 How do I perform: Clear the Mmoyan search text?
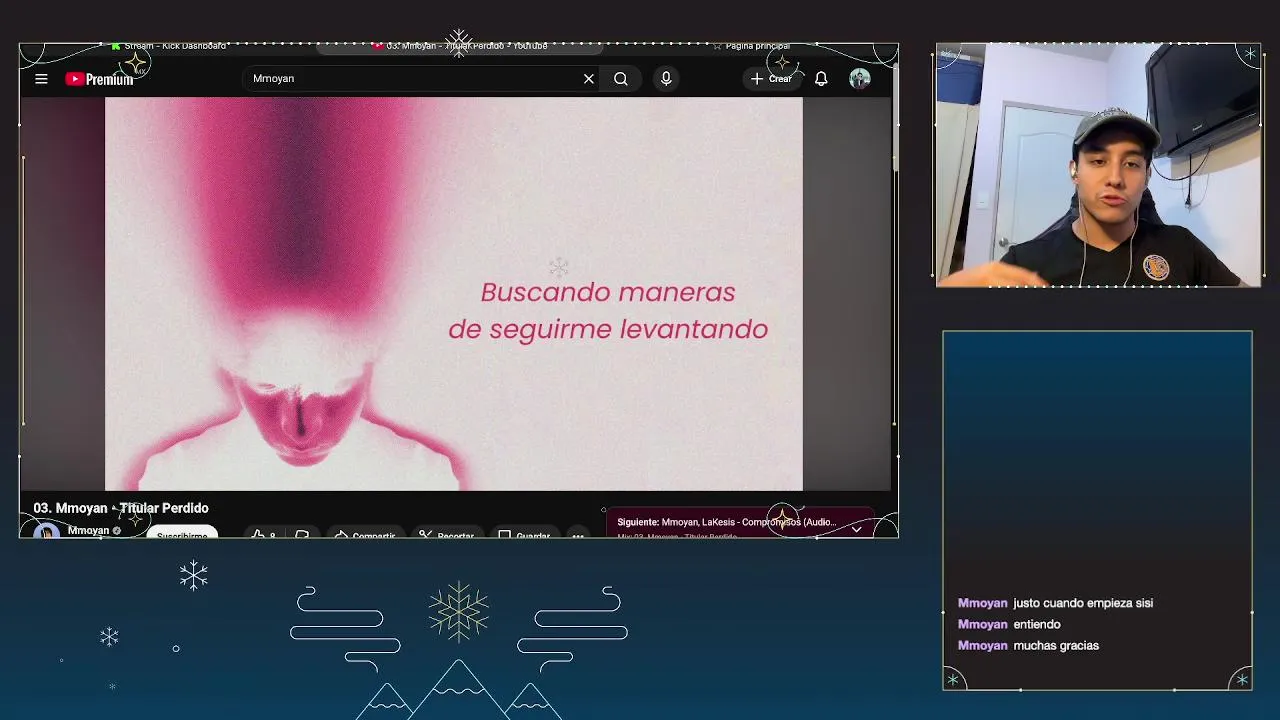point(589,79)
